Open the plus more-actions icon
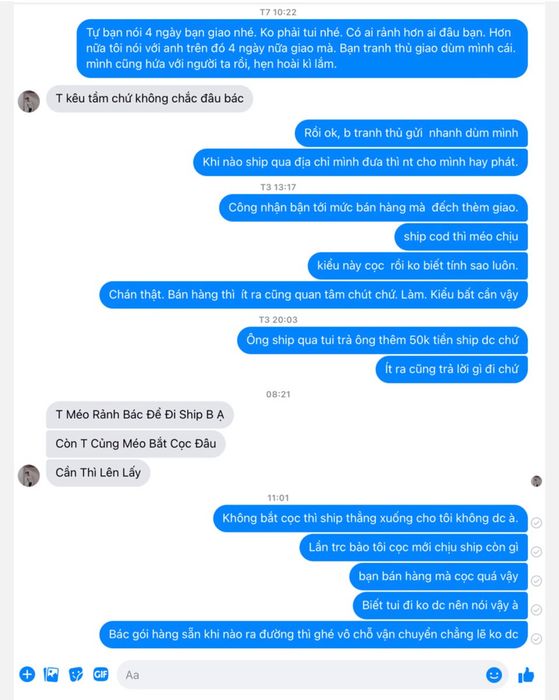Screen dimensions: 559x700 pos(27,674)
